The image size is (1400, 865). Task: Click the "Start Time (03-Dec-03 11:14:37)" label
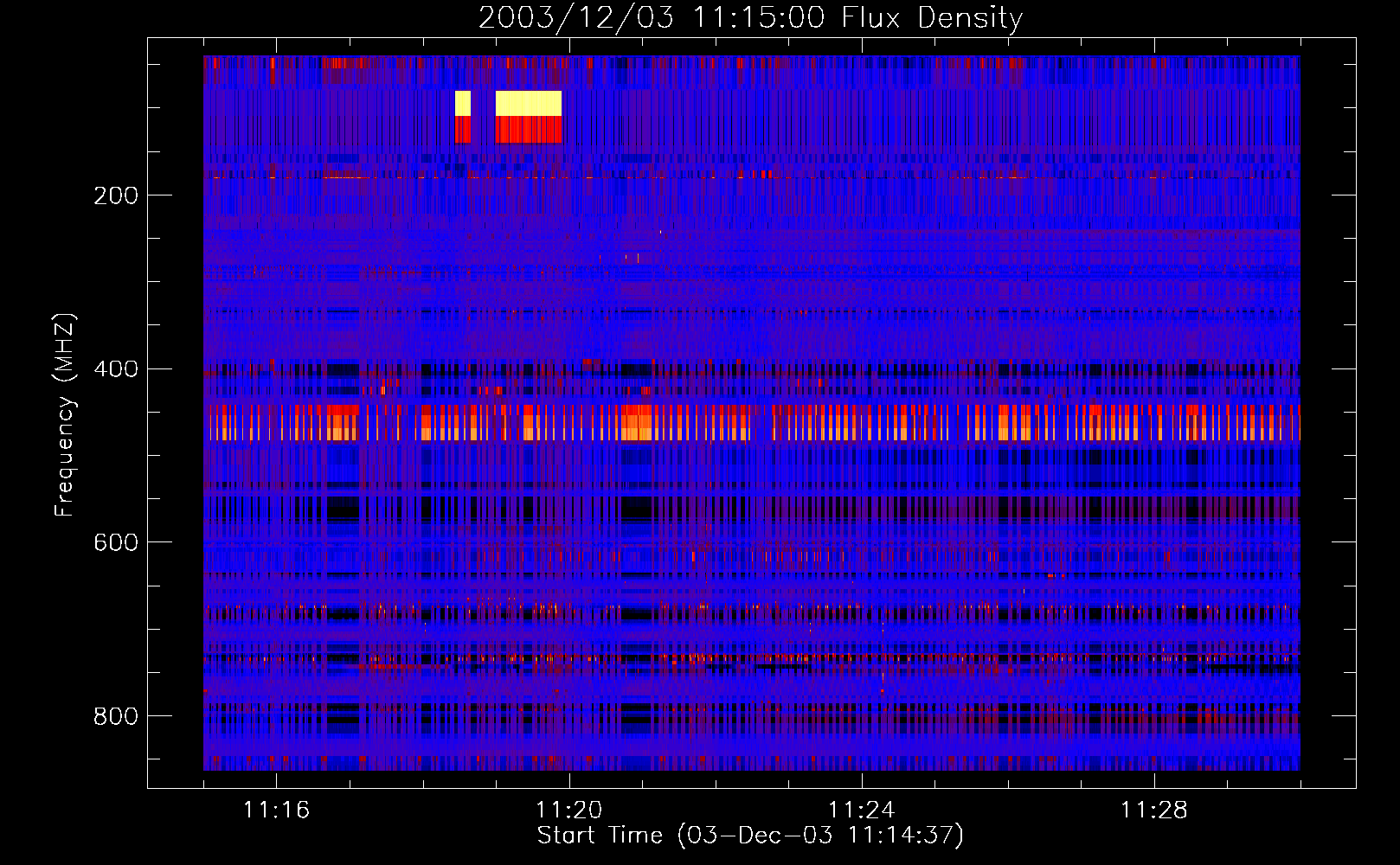click(750, 835)
